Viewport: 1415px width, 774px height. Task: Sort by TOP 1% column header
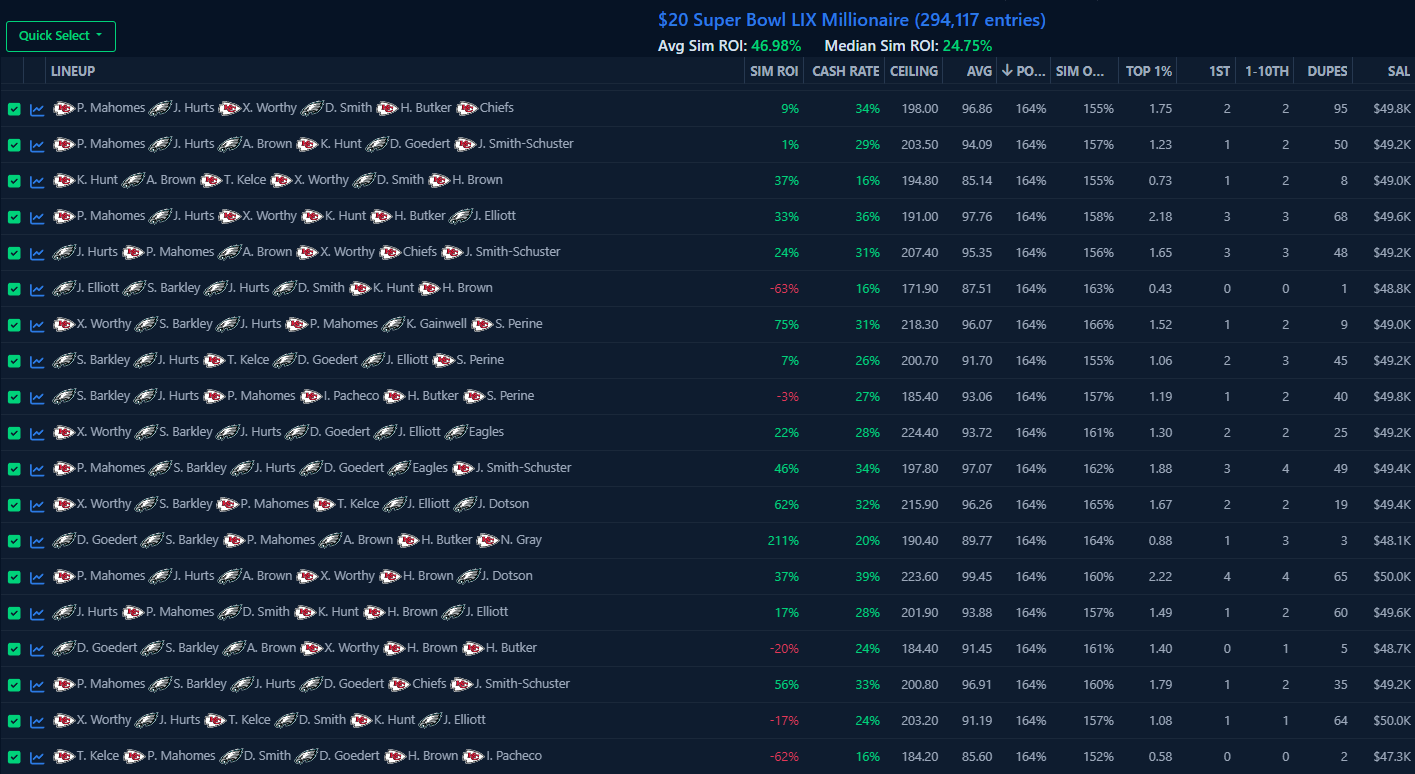(x=1149, y=71)
